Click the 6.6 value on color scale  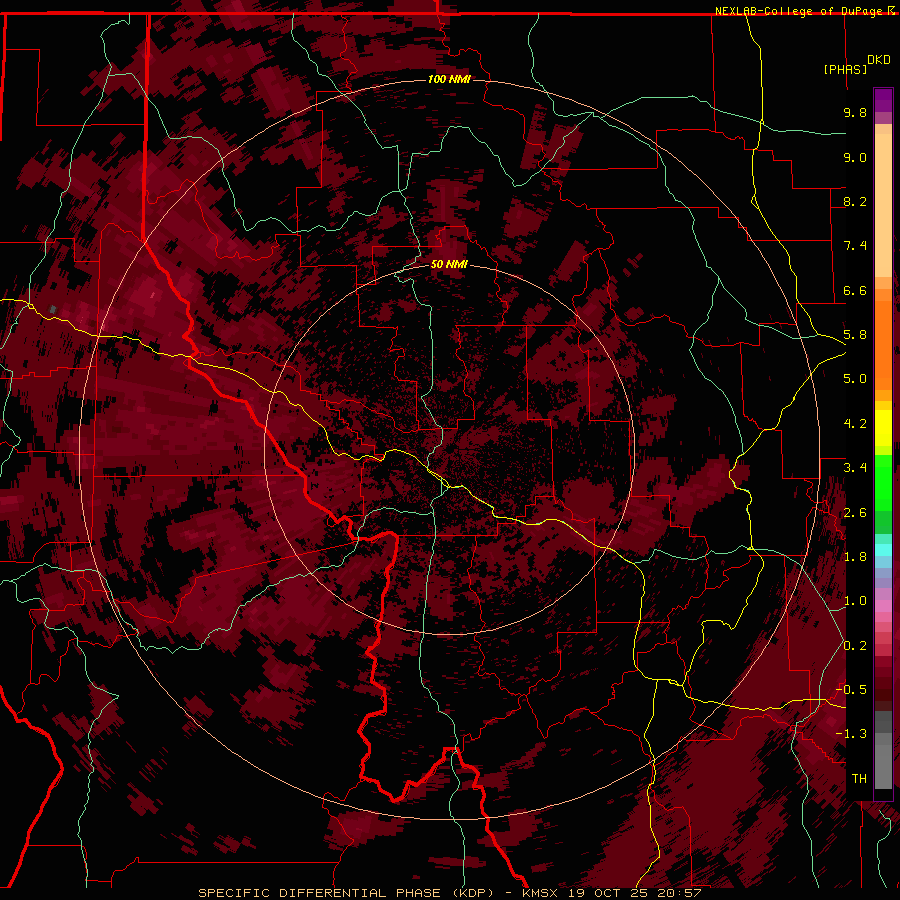(x=855, y=290)
